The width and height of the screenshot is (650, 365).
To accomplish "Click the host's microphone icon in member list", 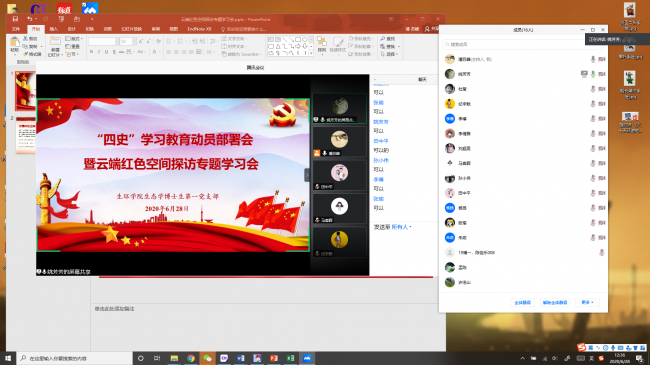I will (593, 59).
